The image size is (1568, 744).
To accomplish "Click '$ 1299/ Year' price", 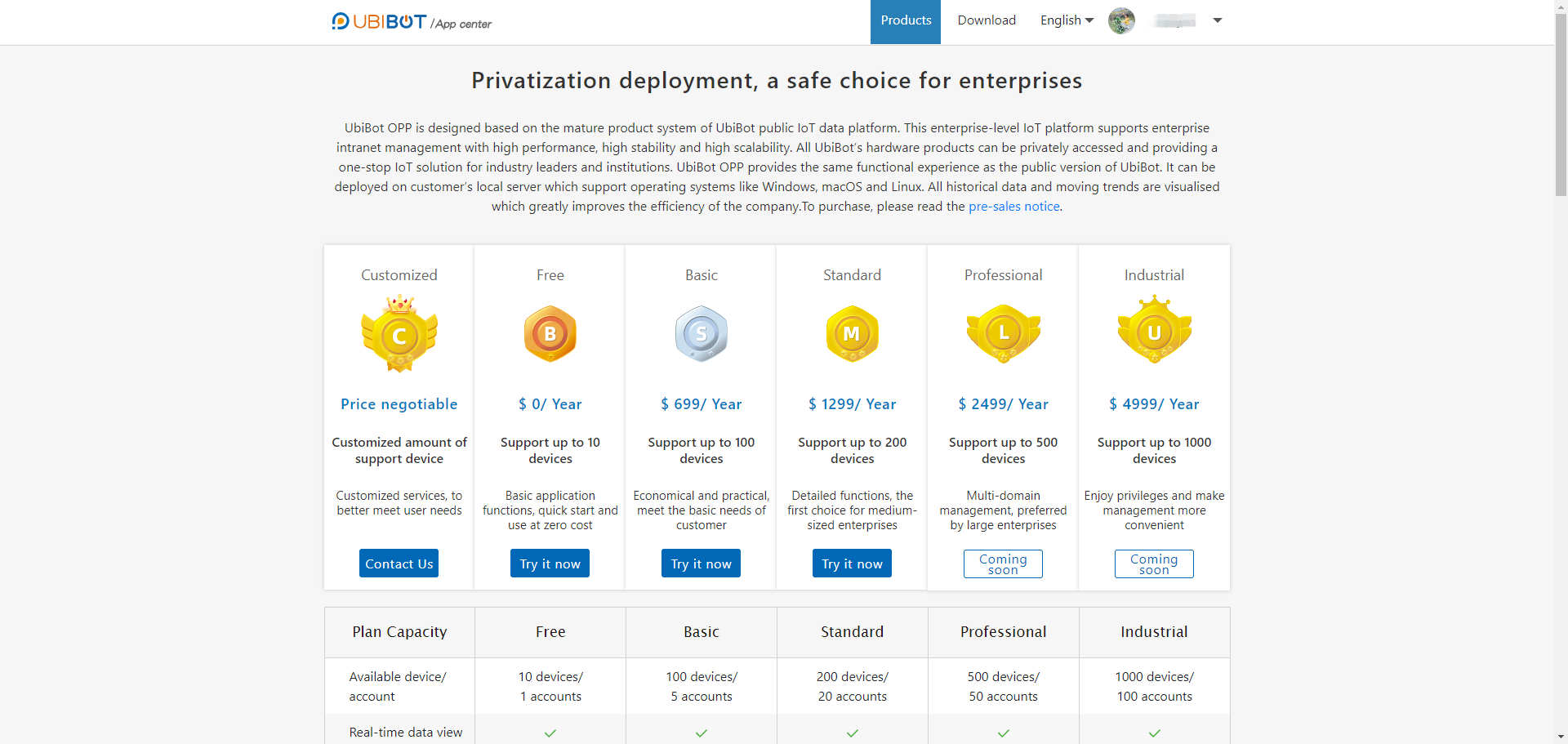I will coord(852,404).
